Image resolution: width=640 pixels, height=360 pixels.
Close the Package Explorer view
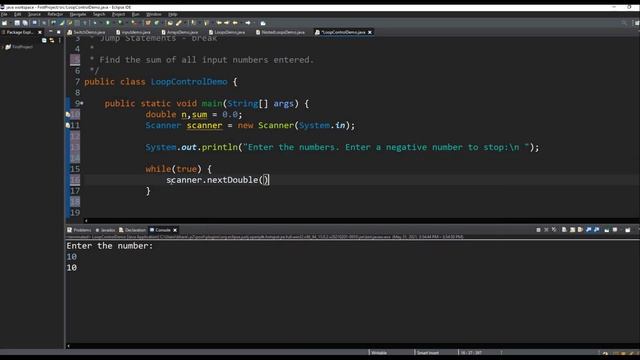[x=40, y=32]
